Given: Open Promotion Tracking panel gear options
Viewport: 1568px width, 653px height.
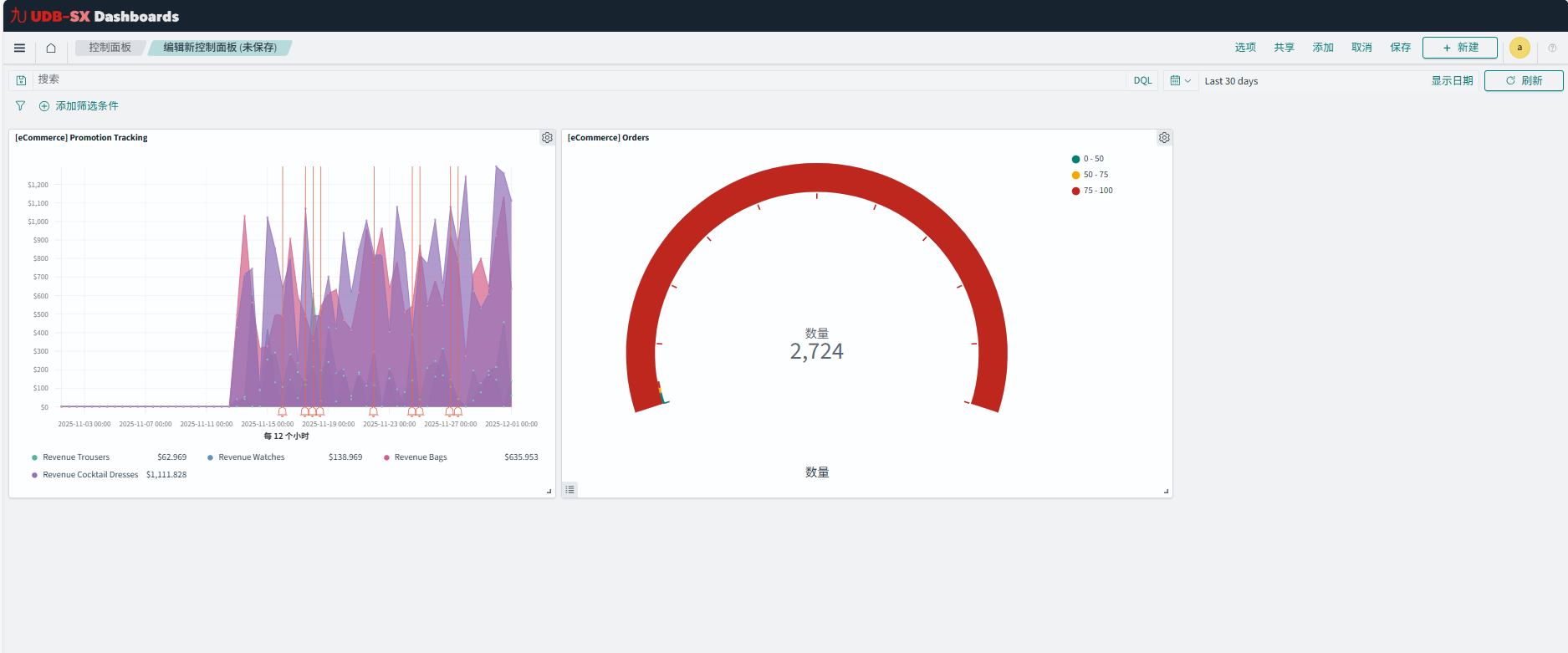Looking at the screenshot, I should click(547, 138).
